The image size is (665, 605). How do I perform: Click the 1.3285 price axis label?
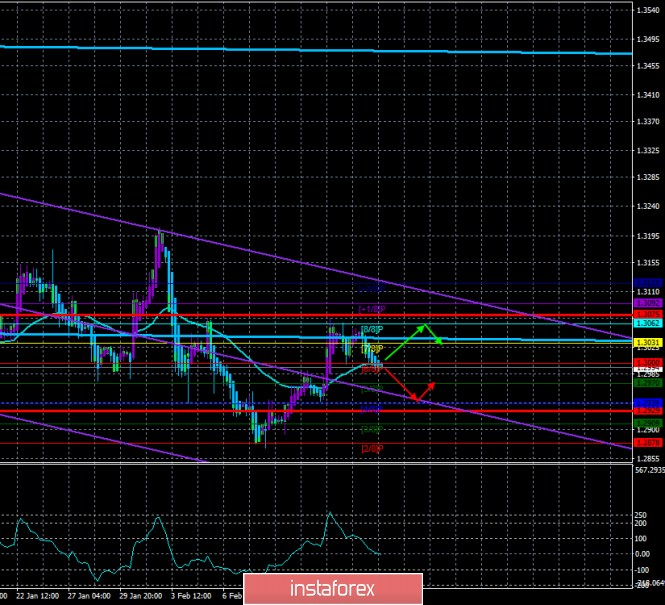648,177
